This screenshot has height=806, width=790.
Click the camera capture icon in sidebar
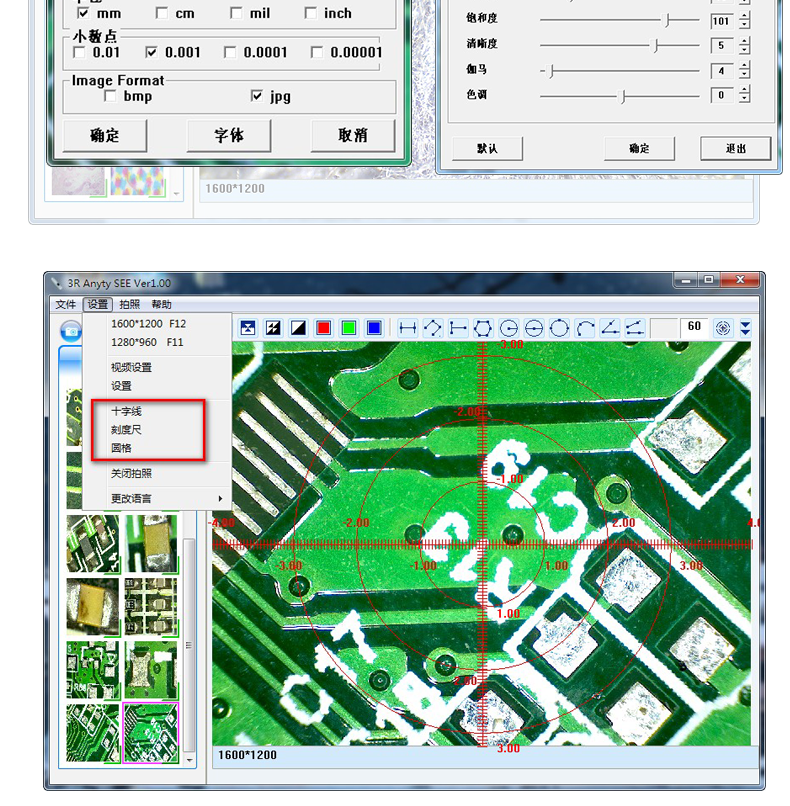71,331
